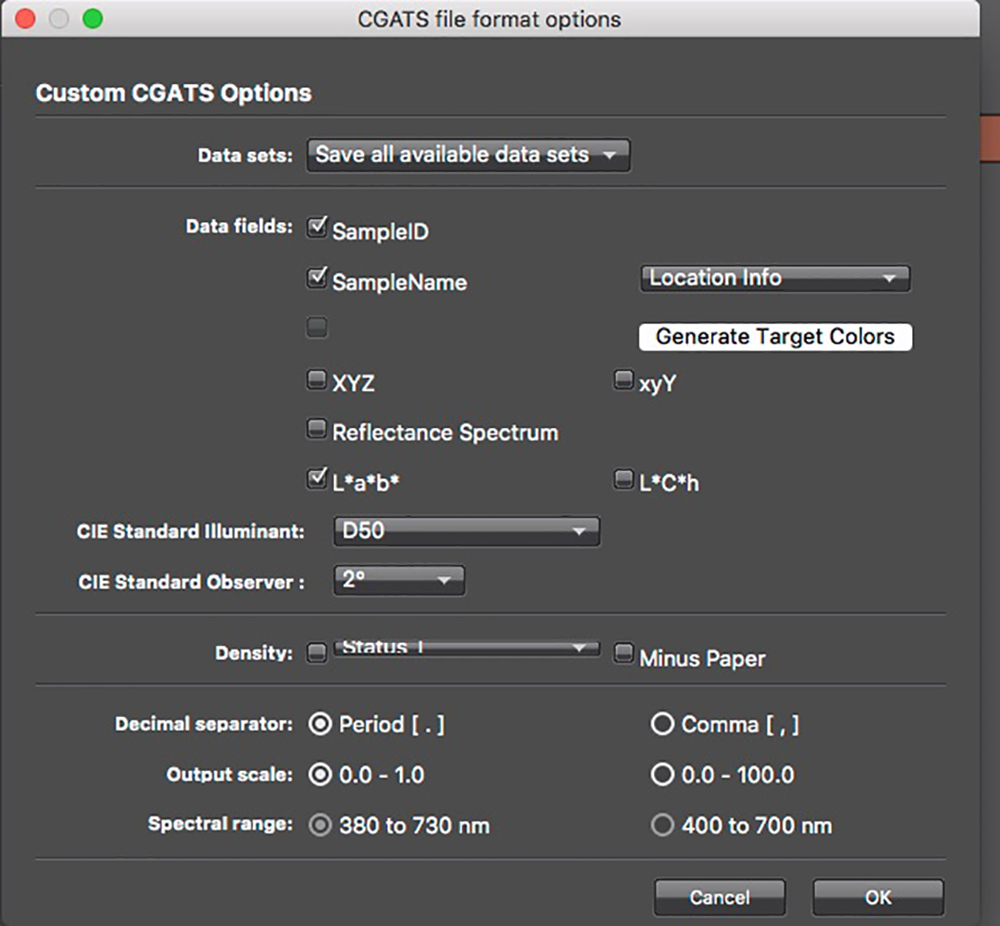Enable Reflectance Spectrum checkbox
Screen dimensions: 1000x926
(317, 430)
